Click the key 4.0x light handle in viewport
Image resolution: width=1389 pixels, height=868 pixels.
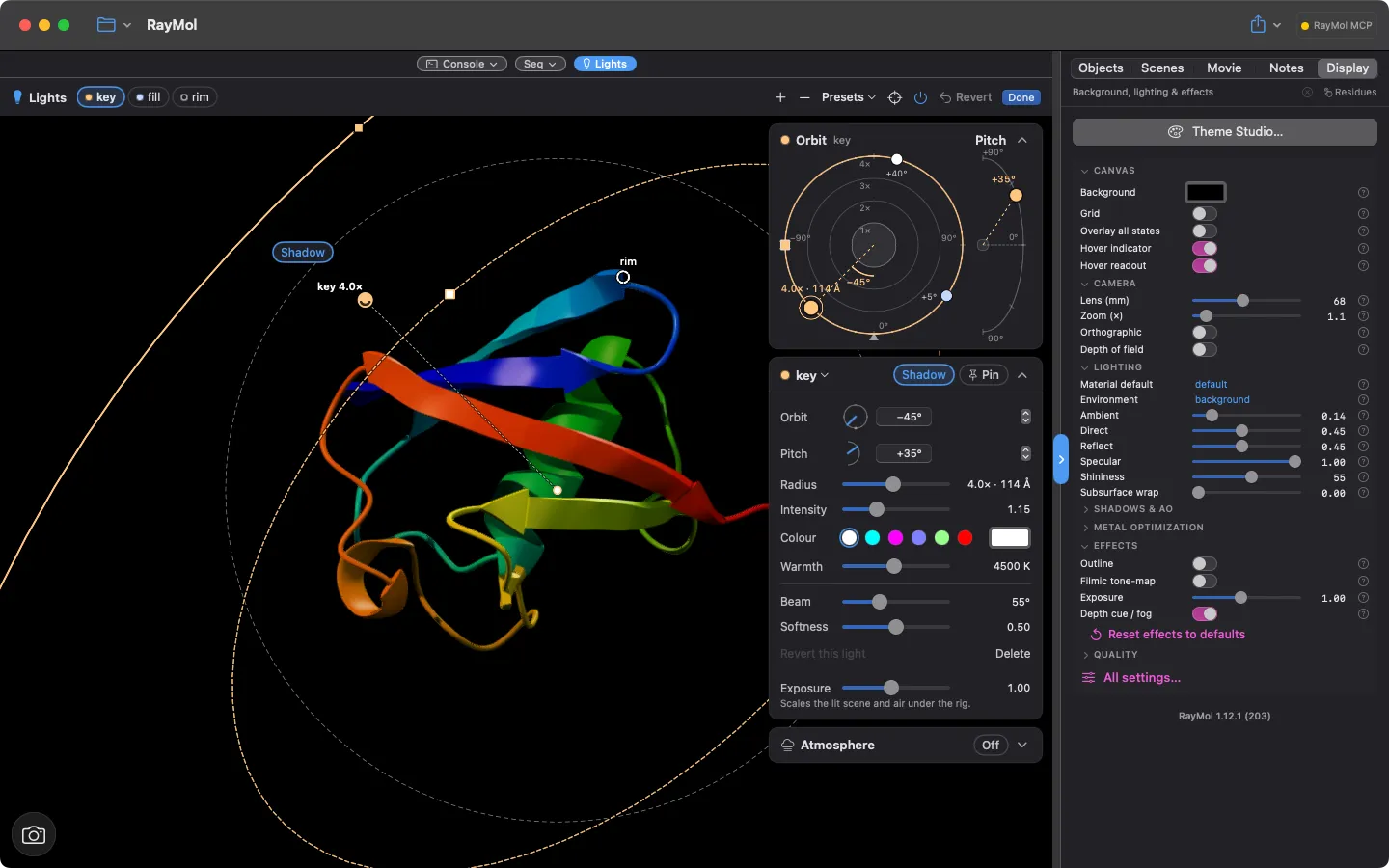click(x=365, y=300)
